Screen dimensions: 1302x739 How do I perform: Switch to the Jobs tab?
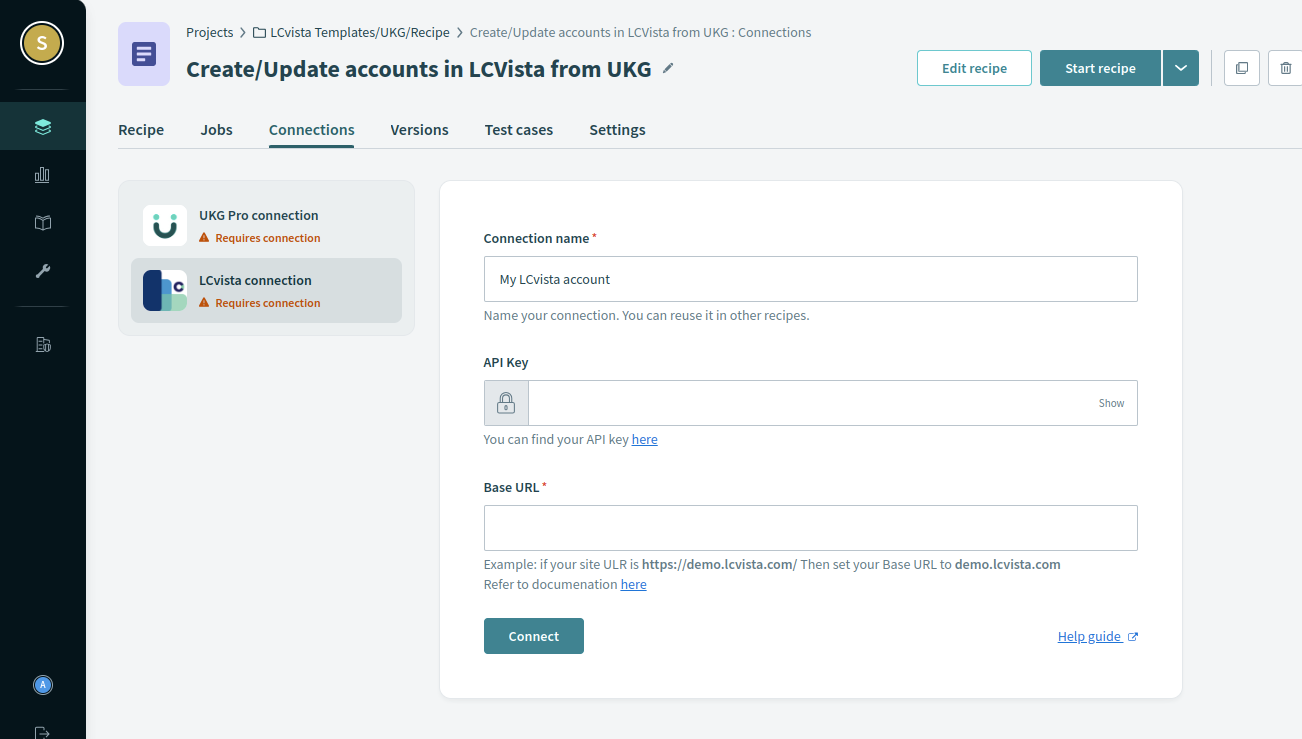pyautogui.click(x=216, y=130)
